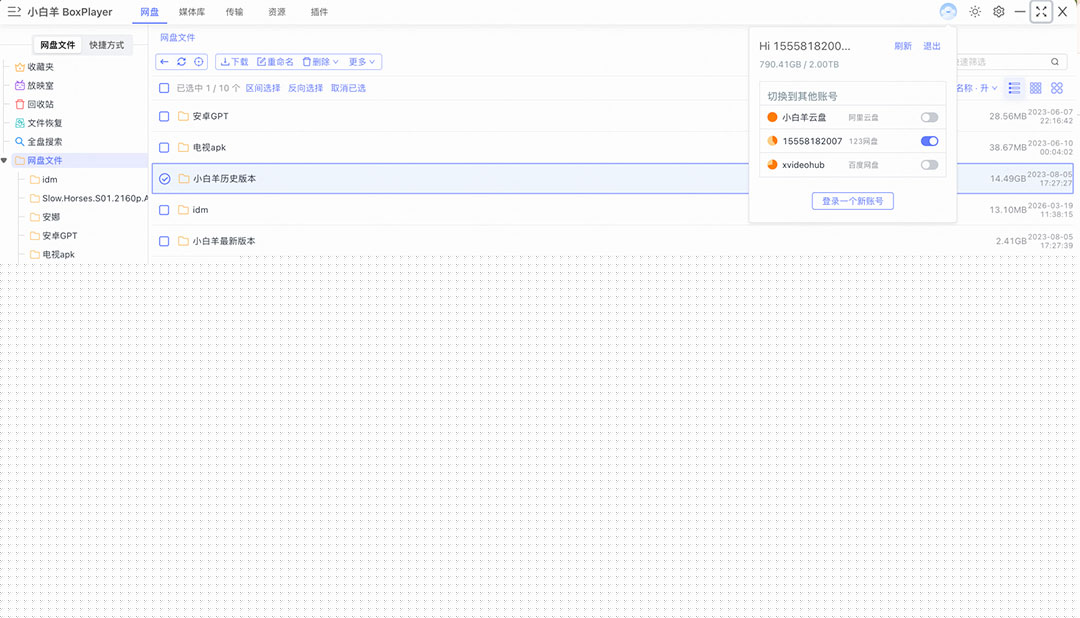
Task: Click the magnifier icon in the filter box
Action: [1055, 62]
